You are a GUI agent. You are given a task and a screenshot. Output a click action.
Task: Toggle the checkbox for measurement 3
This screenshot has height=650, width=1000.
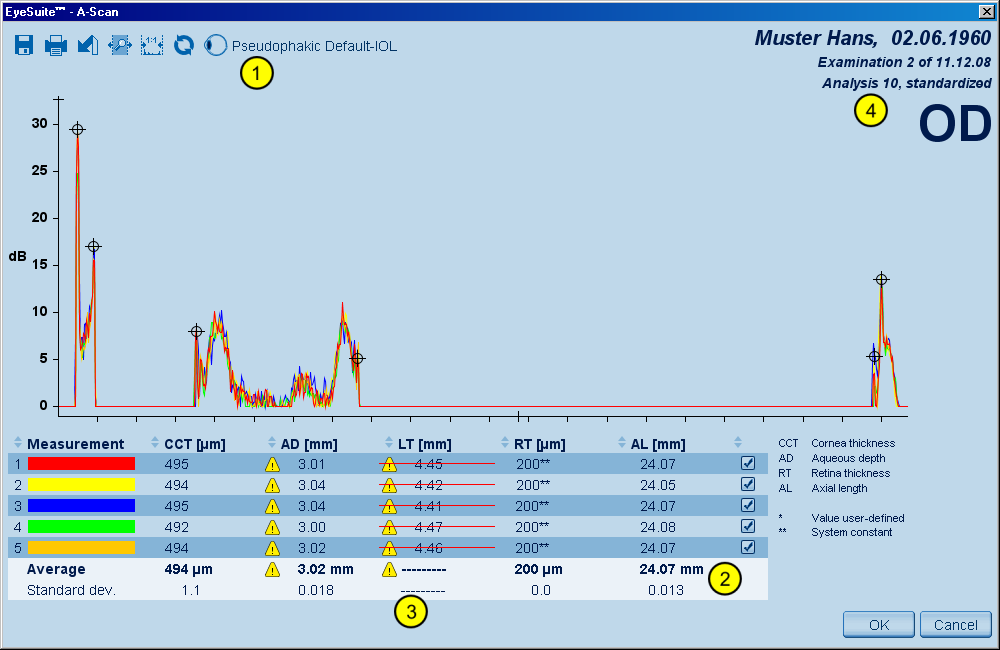[748, 506]
